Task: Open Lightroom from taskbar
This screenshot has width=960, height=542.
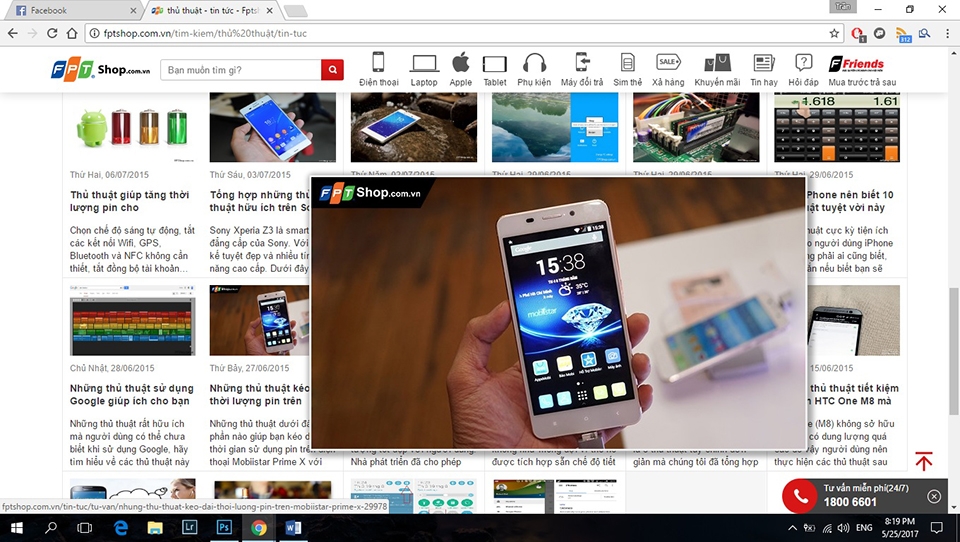Action: pos(189,528)
